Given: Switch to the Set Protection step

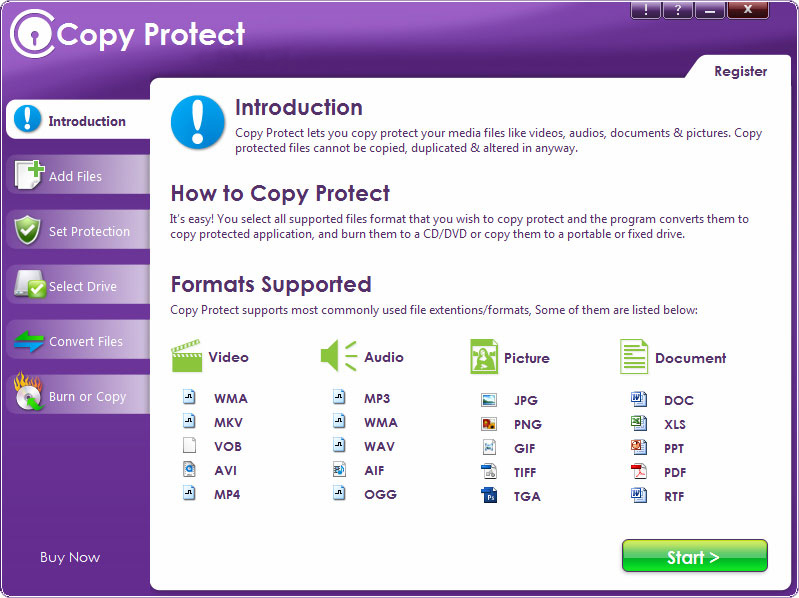Looking at the screenshot, I should (78, 230).
